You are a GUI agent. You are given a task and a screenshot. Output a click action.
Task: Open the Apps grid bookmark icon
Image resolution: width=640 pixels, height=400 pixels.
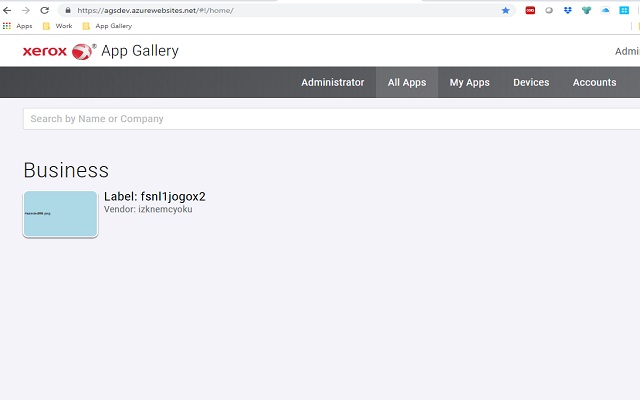[7, 26]
